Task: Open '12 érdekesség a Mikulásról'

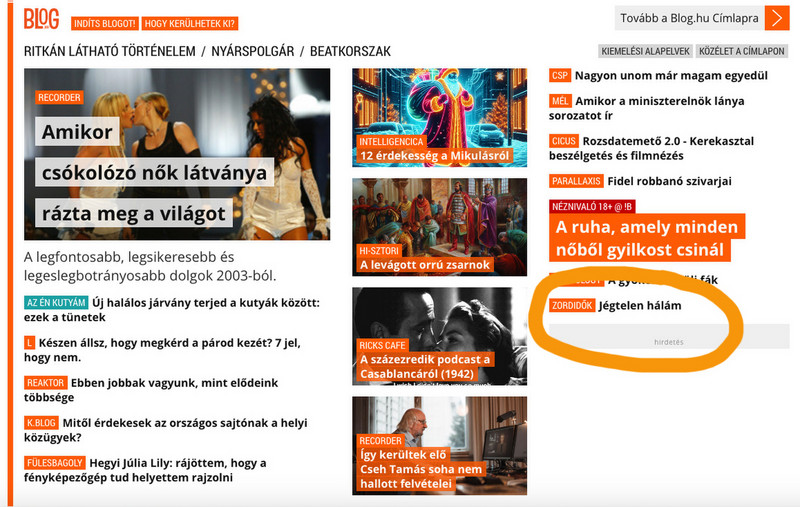Action: click(x=434, y=156)
